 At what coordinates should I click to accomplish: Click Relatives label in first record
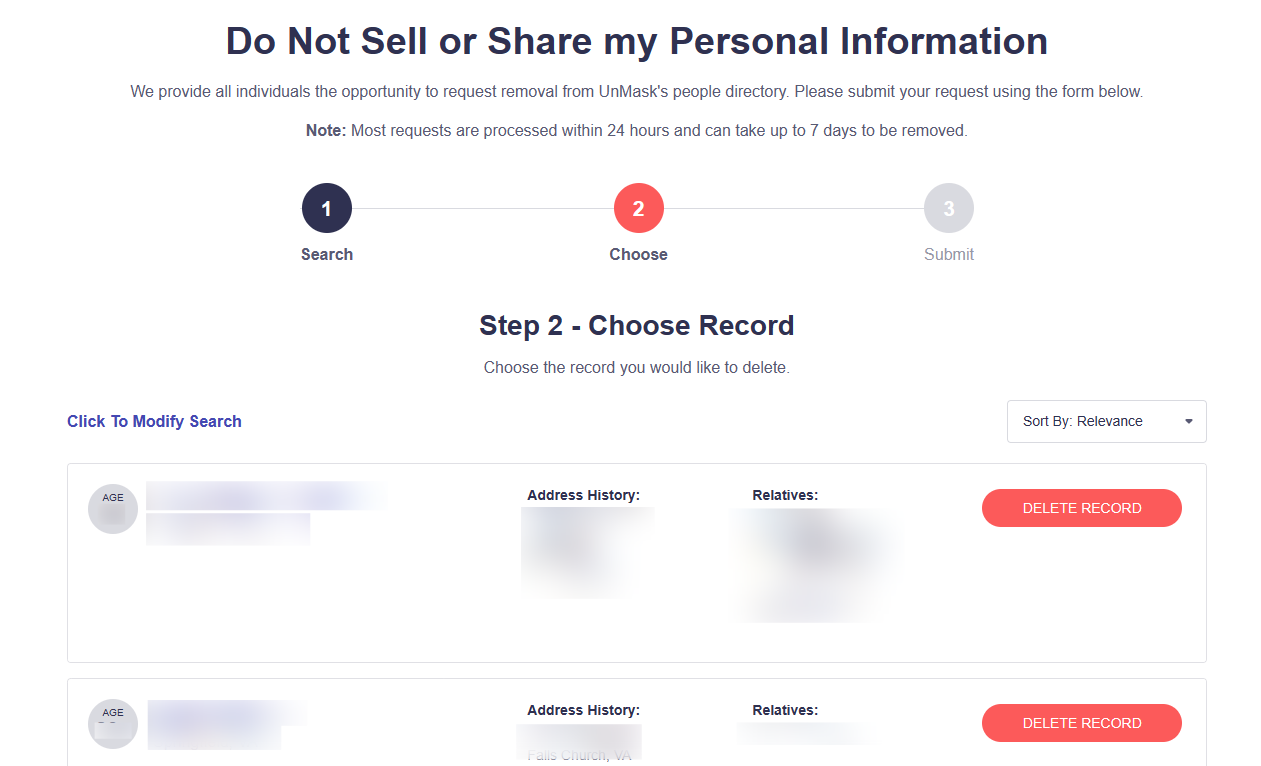785,495
